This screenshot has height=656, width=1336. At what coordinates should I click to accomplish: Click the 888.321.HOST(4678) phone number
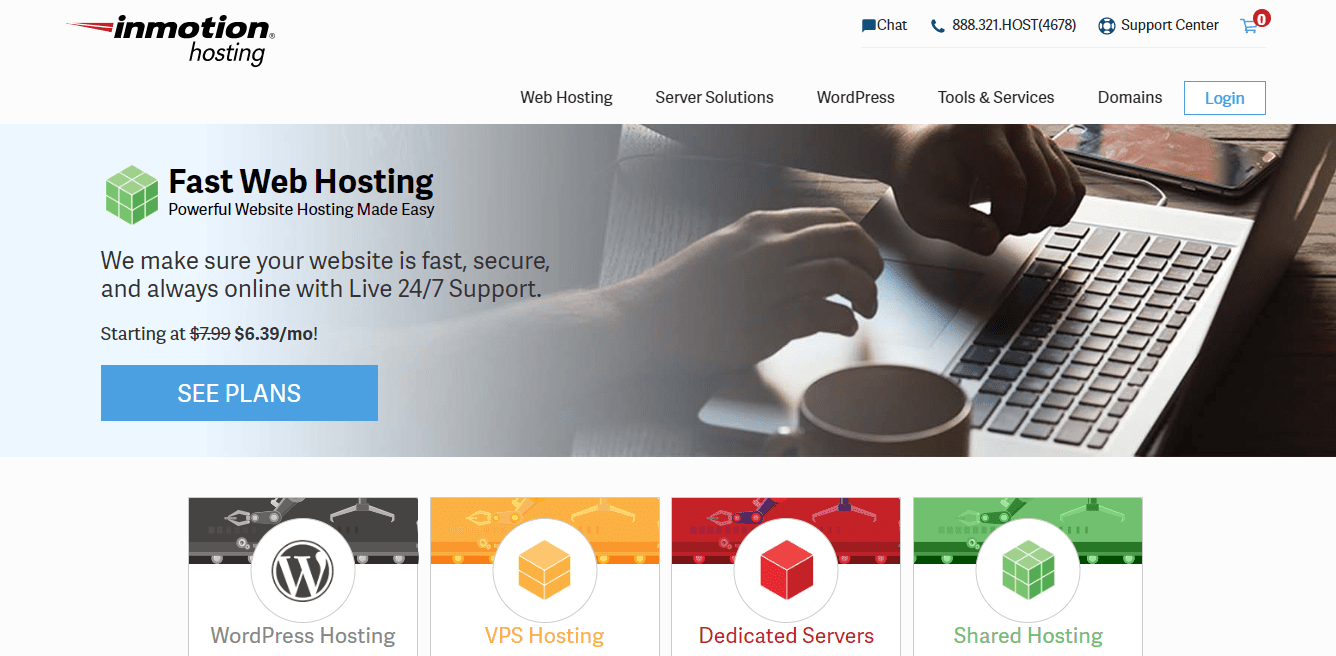click(x=1014, y=26)
